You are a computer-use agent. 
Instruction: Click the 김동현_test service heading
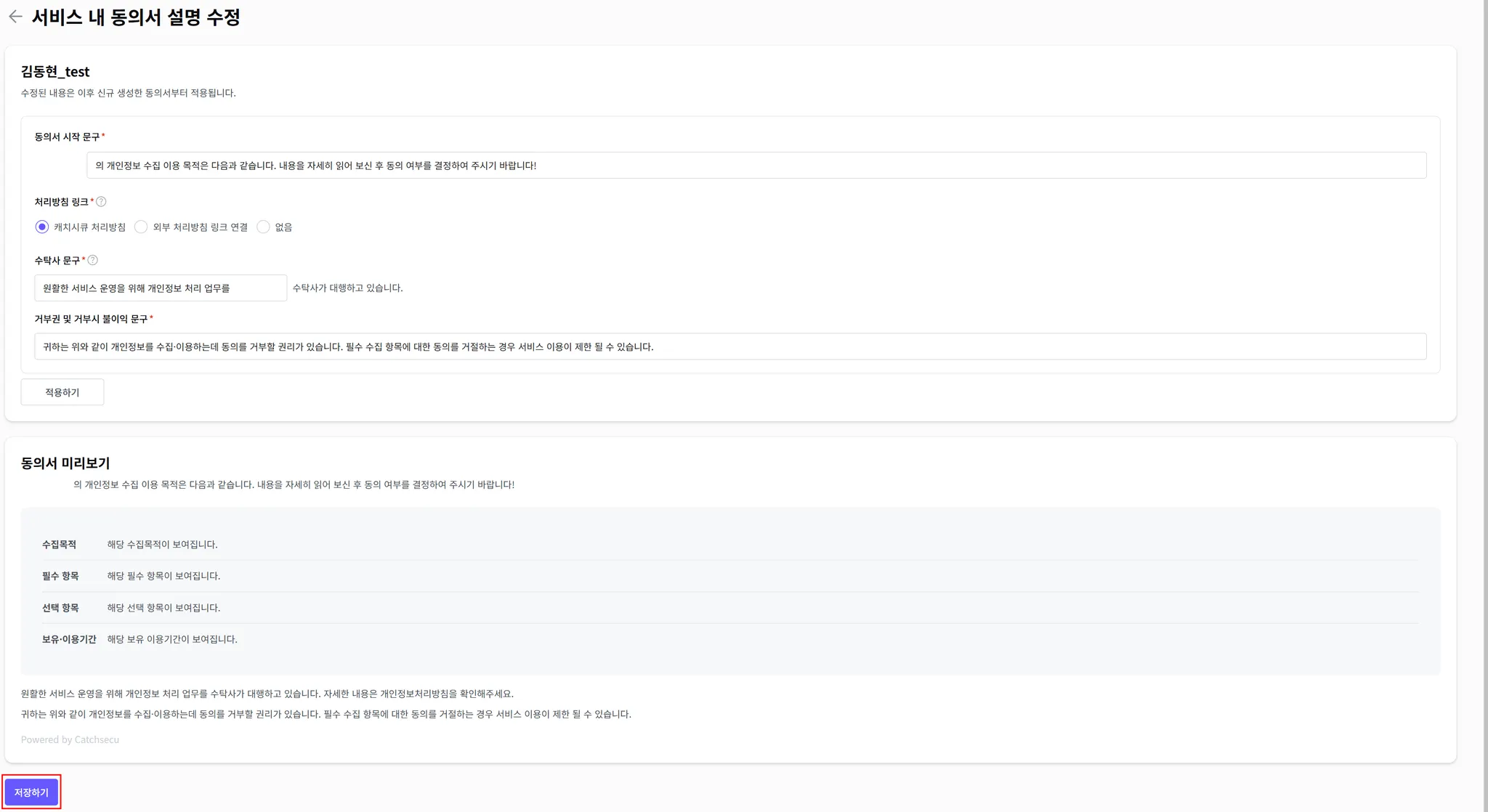[55, 72]
